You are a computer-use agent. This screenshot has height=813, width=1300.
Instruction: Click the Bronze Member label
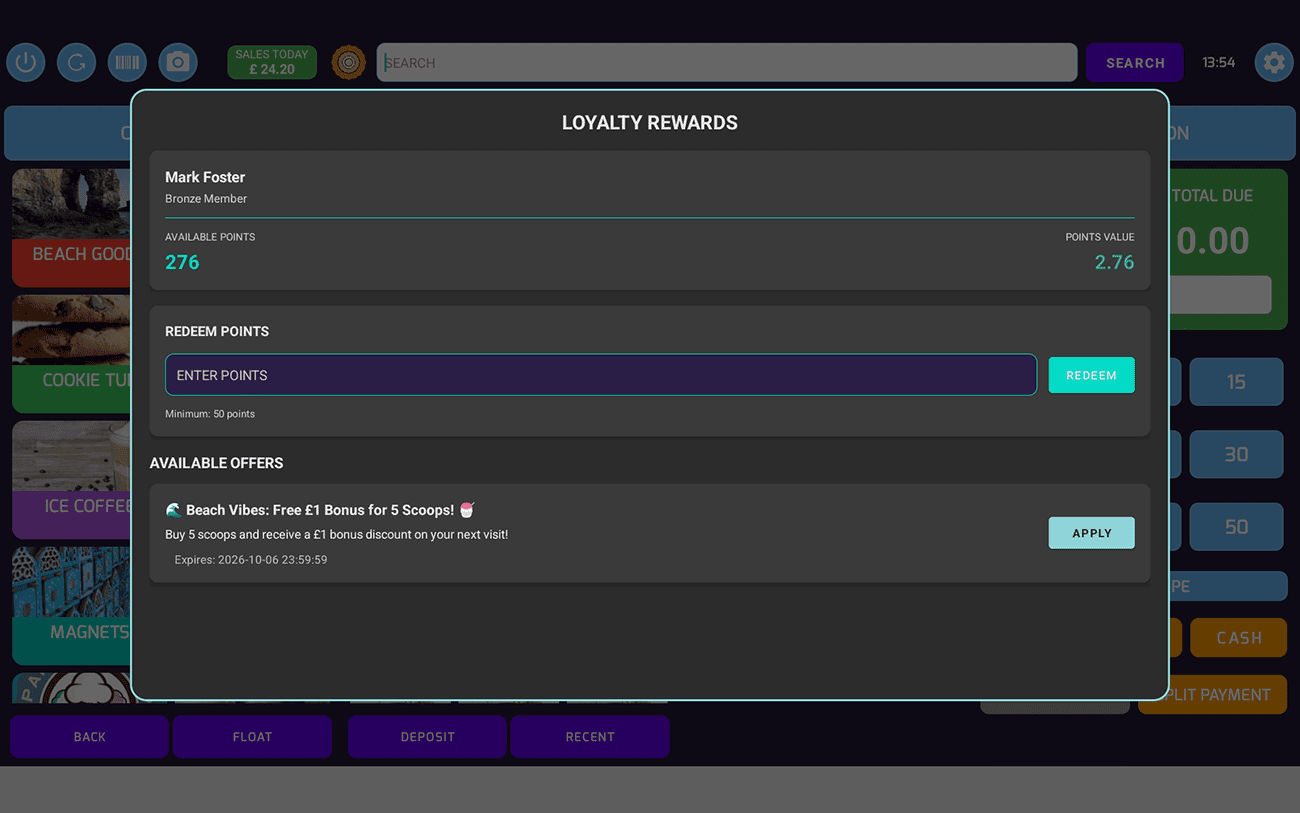[x=206, y=199]
